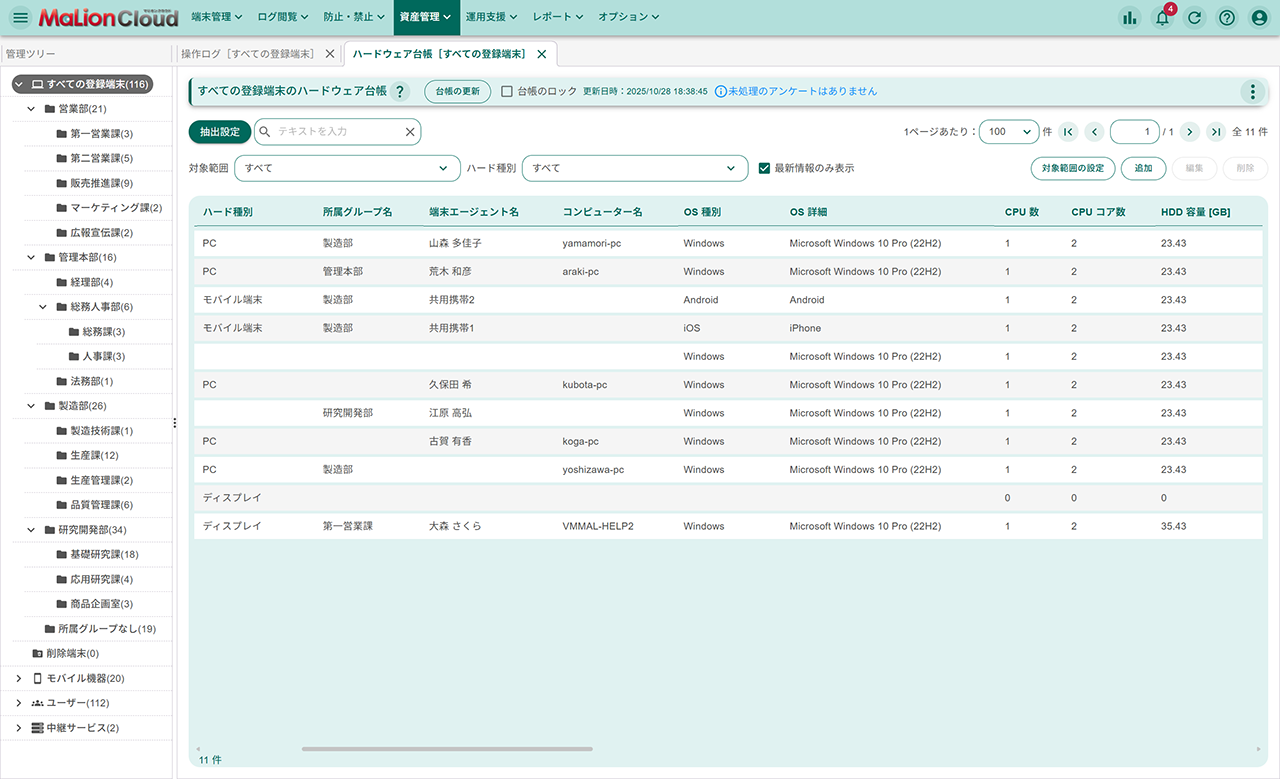Open the hamburger main menu icon
The height and width of the screenshot is (779, 1280).
pos(20,17)
